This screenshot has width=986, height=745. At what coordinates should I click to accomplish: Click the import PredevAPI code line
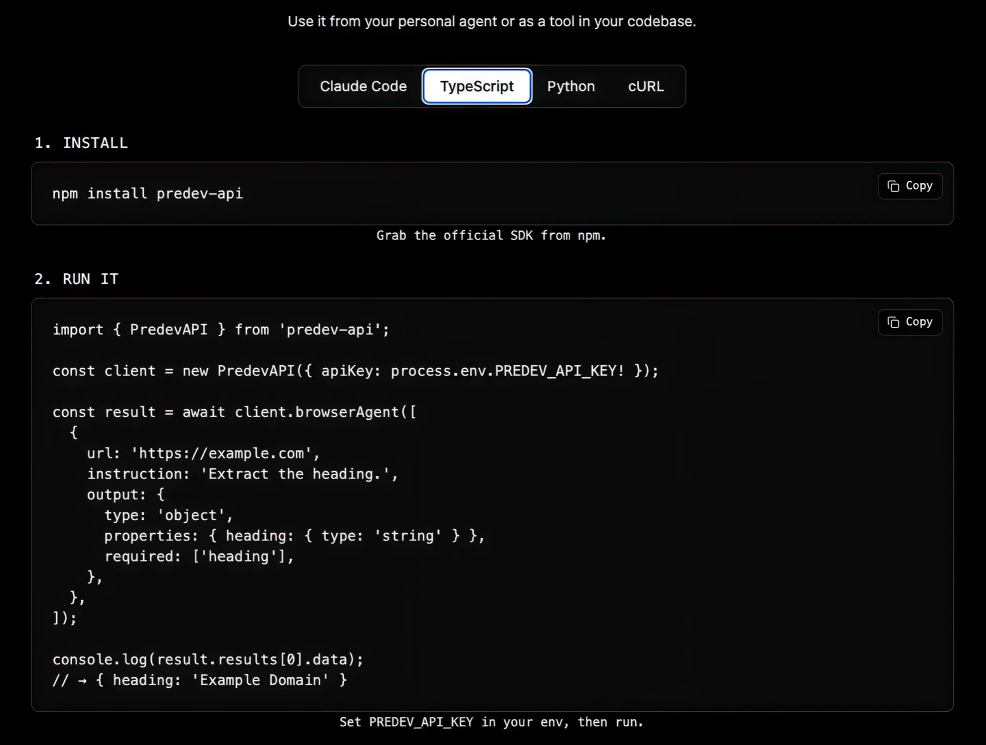[x=221, y=329]
